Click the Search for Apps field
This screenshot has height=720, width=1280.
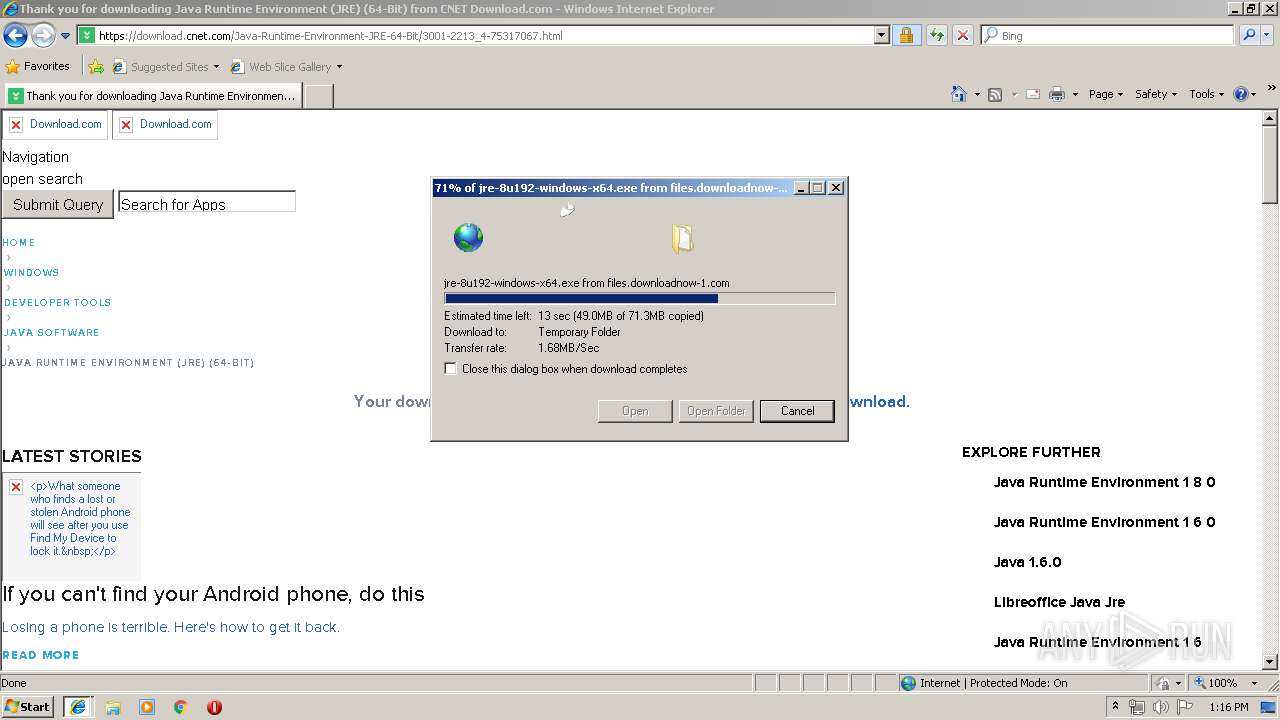[207, 203]
